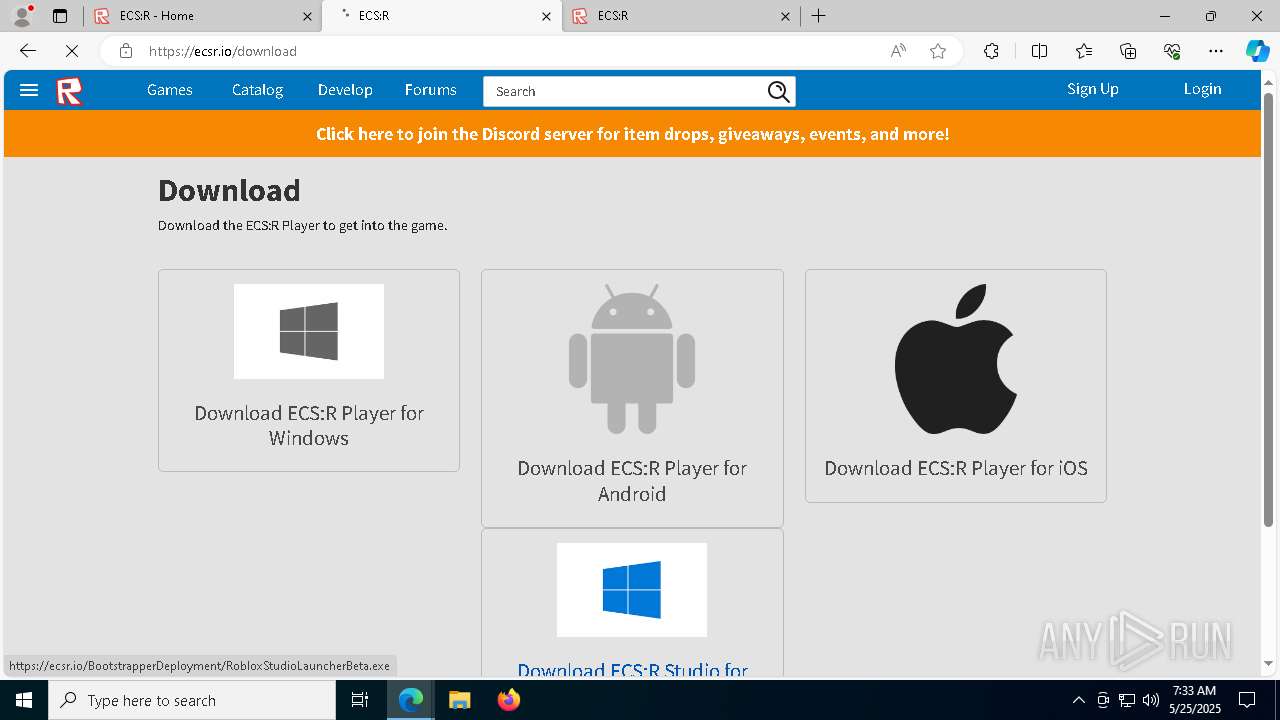Click the Discord server banner link
This screenshot has width=1280, height=720.
click(632, 134)
